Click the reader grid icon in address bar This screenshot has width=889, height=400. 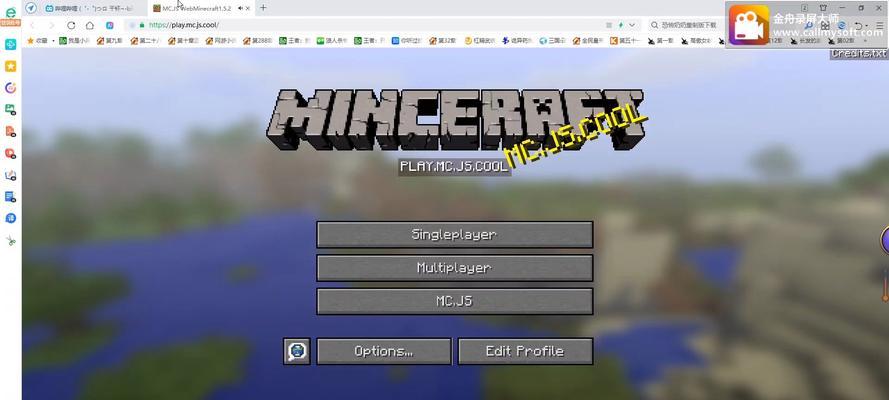609,25
